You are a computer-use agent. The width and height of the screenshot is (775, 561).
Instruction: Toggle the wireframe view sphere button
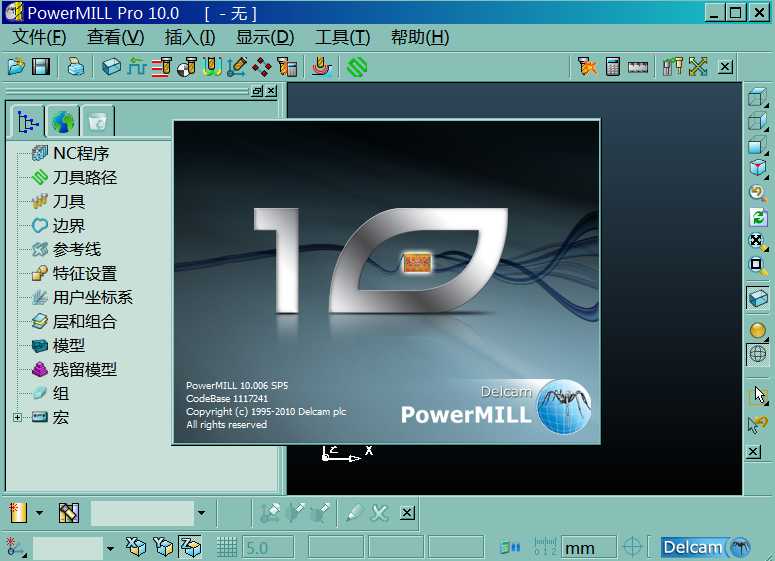758,354
